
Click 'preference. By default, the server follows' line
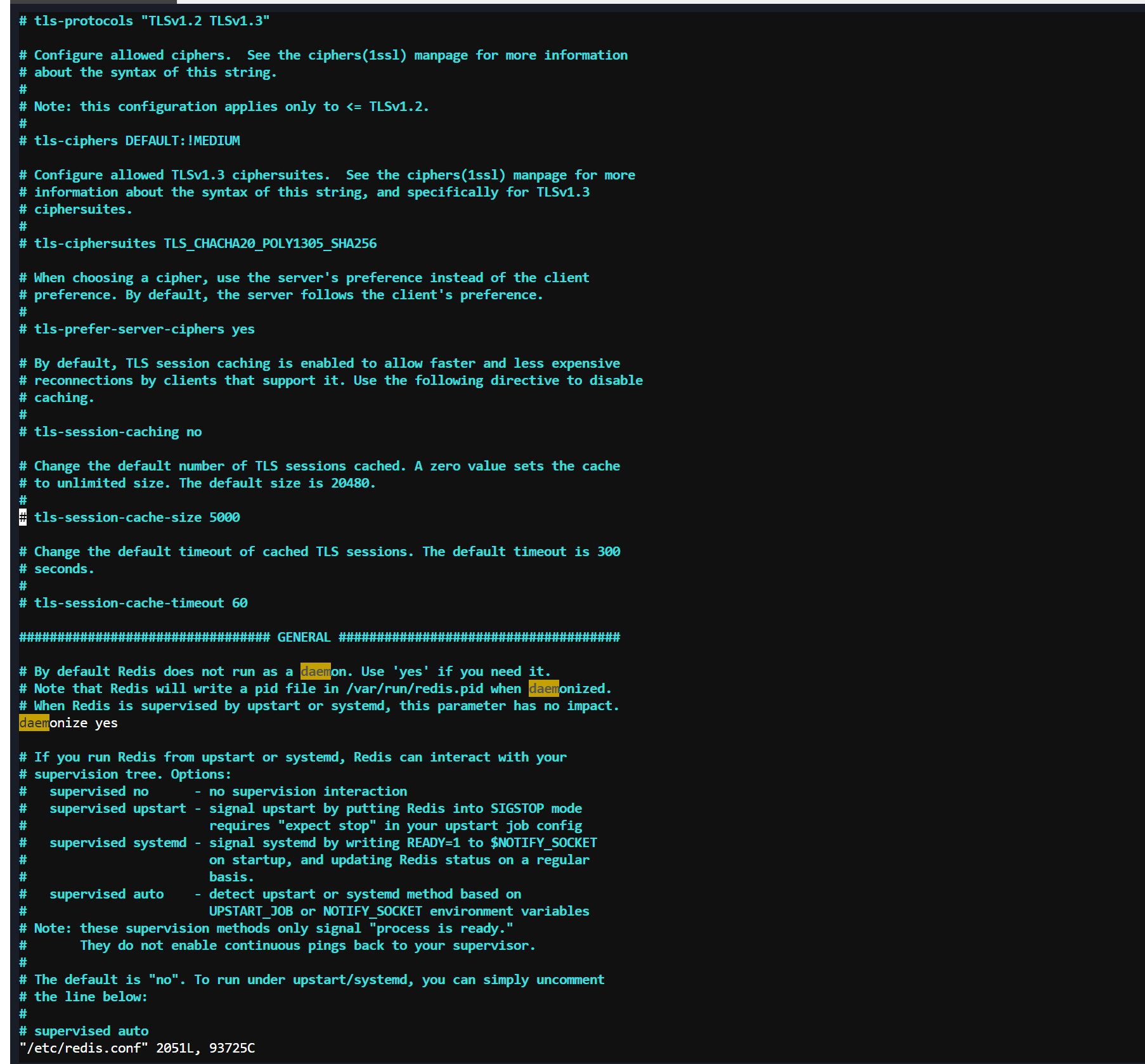pyautogui.click(x=281, y=295)
